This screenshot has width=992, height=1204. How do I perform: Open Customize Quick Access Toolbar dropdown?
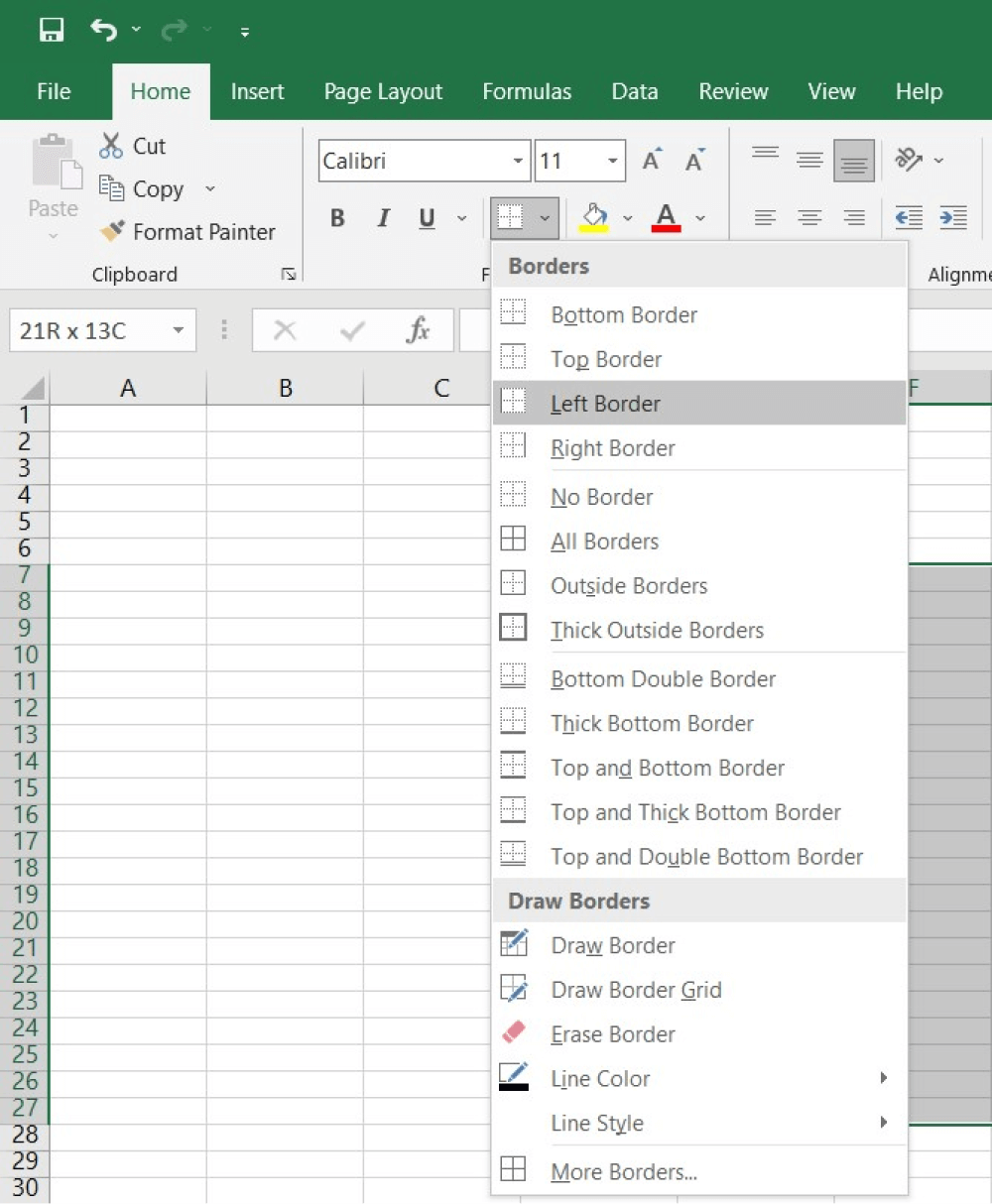(245, 32)
